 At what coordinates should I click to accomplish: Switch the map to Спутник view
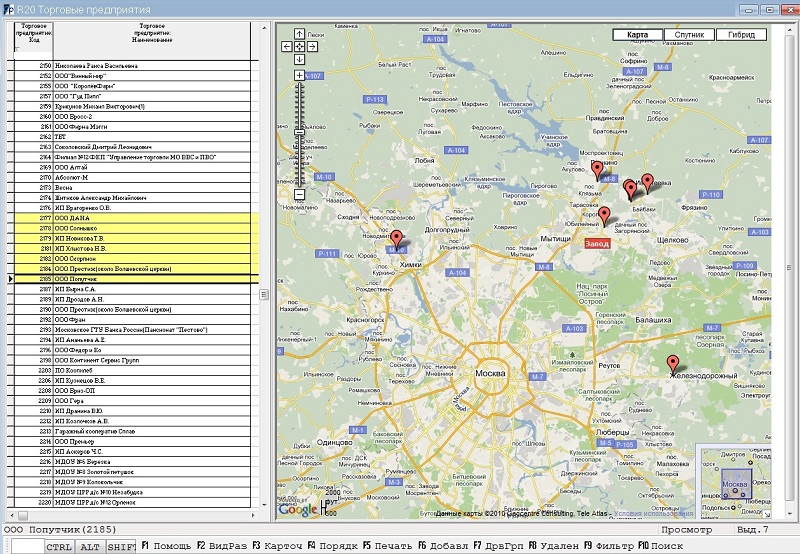[689, 35]
